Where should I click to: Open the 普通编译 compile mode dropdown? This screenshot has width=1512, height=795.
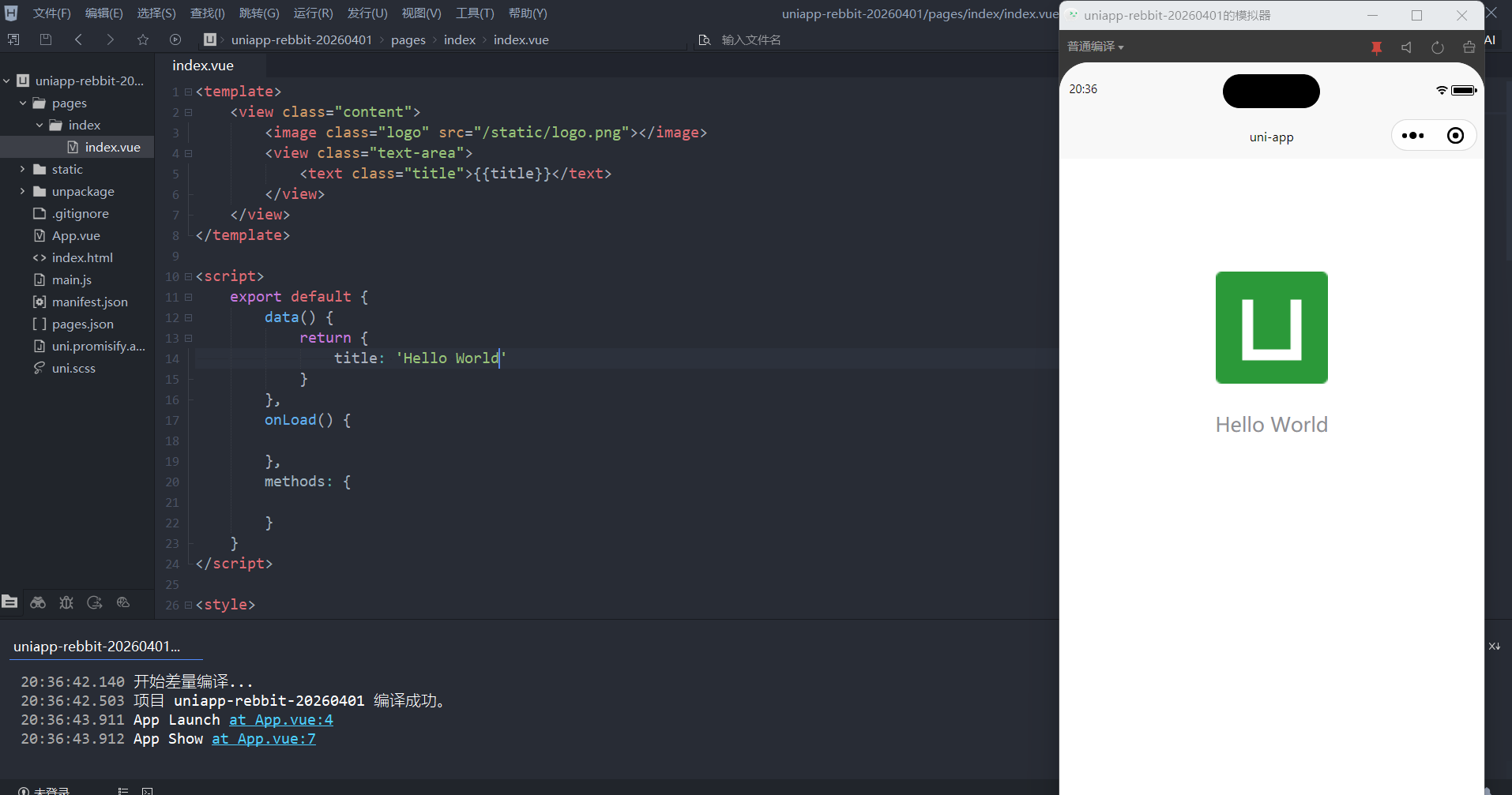pyautogui.click(x=1095, y=47)
